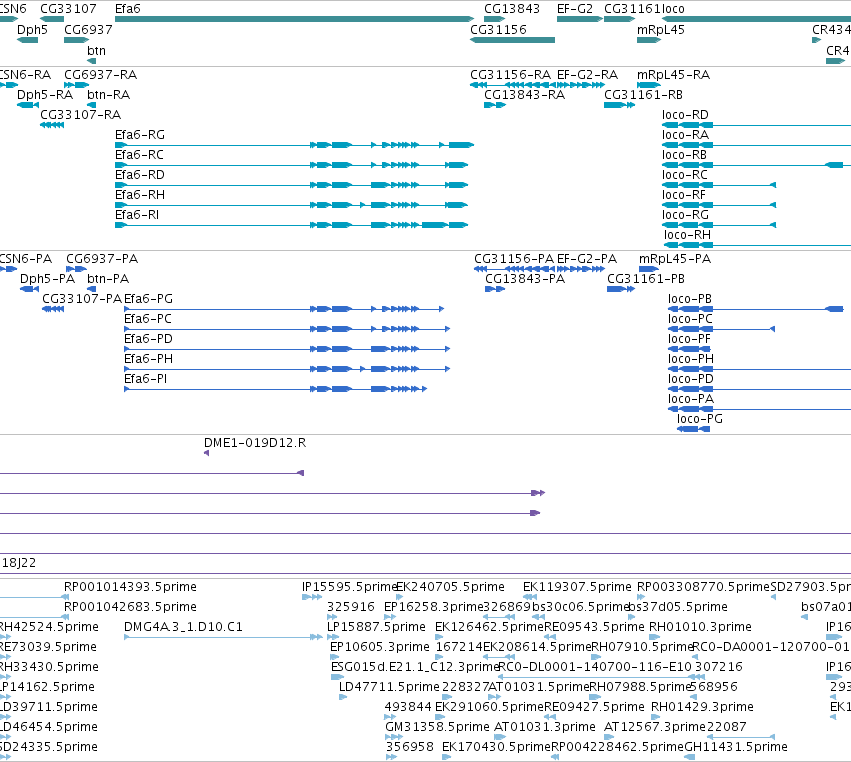Image resolution: width=851 pixels, height=762 pixels.
Task: Click EST EK119307.5prime
Action: click(x=577, y=587)
